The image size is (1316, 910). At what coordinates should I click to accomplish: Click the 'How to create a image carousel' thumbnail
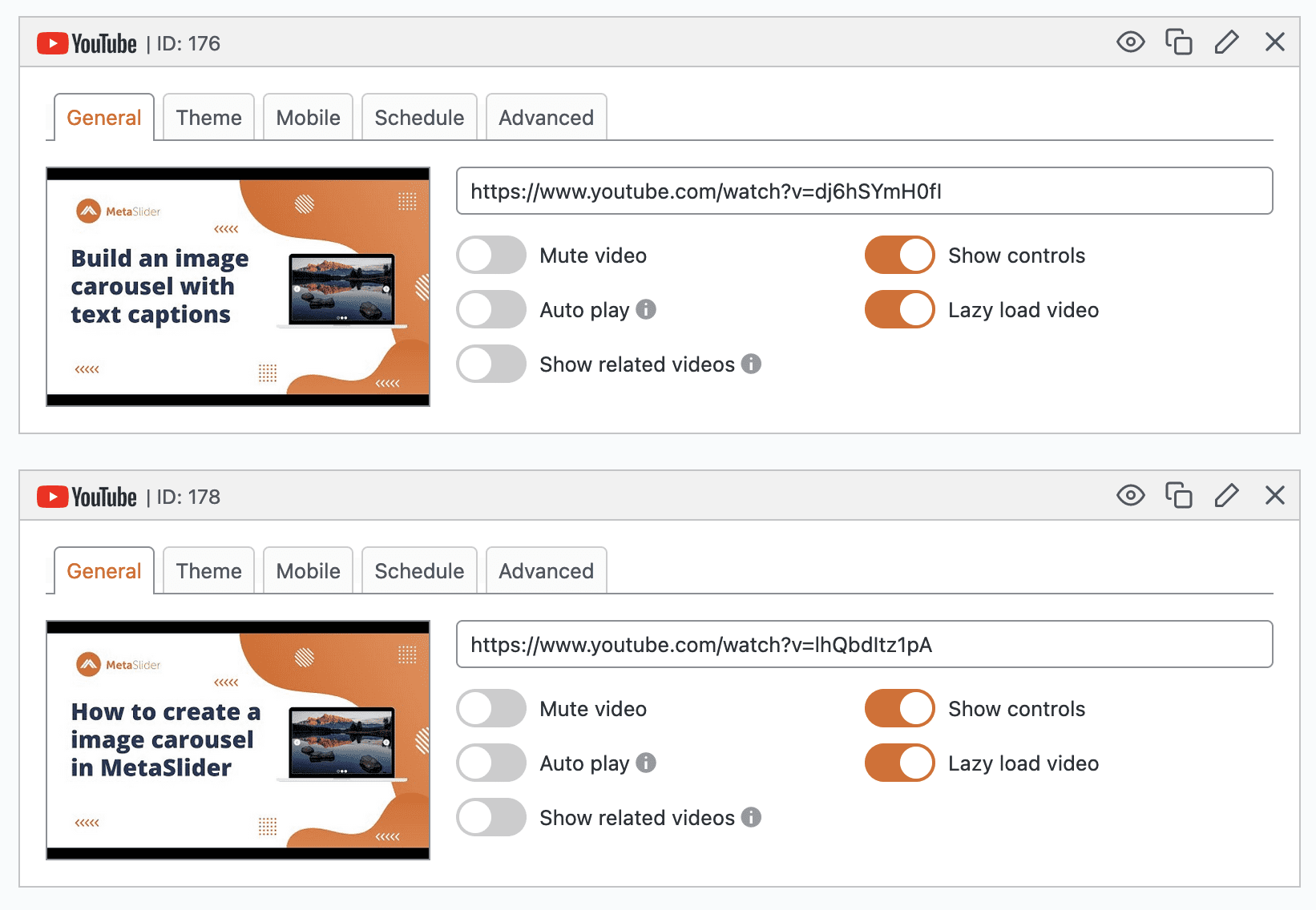(x=238, y=740)
